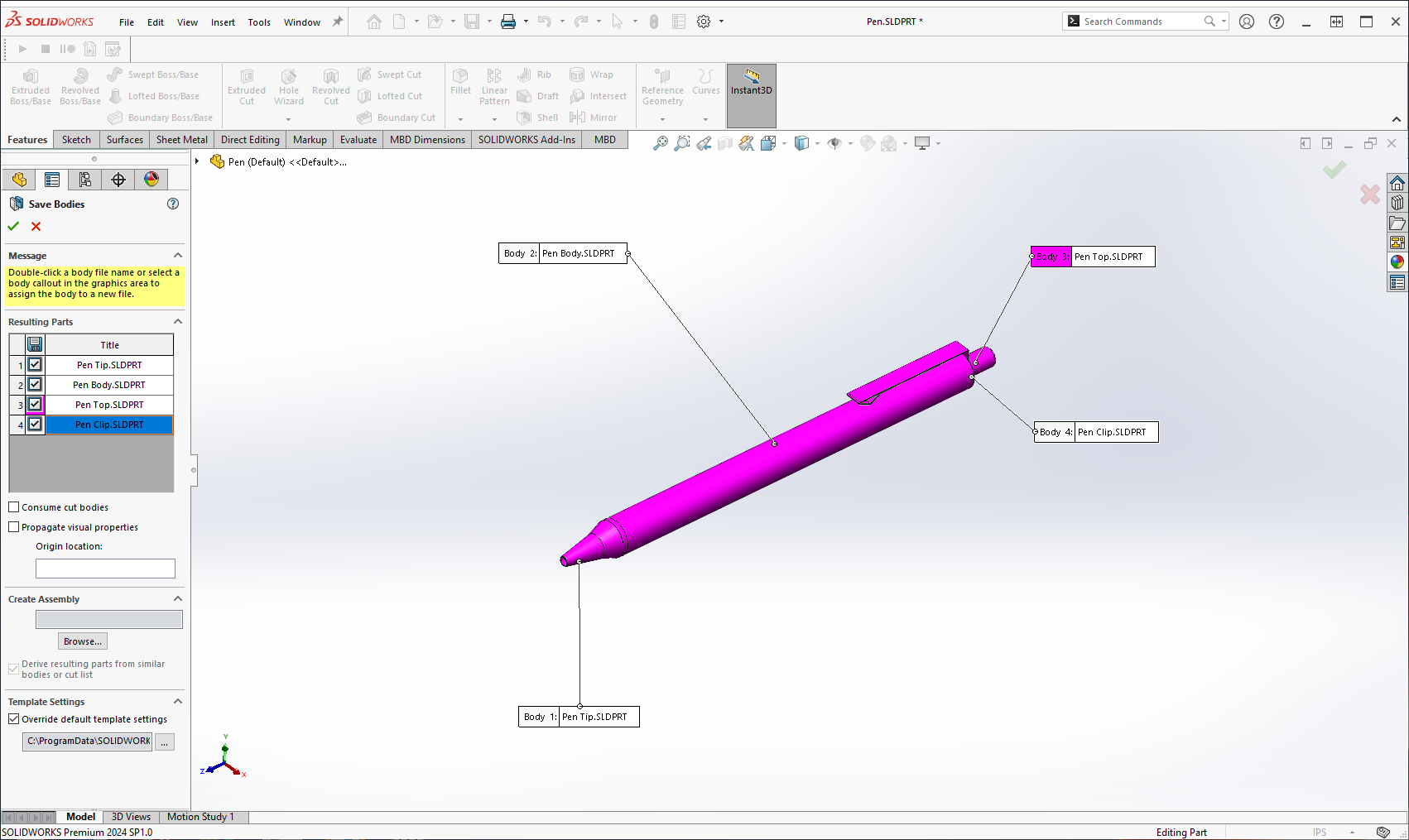Collapse the CommandManager ribbon arrow
The image size is (1409, 840).
pos(1397,119)
